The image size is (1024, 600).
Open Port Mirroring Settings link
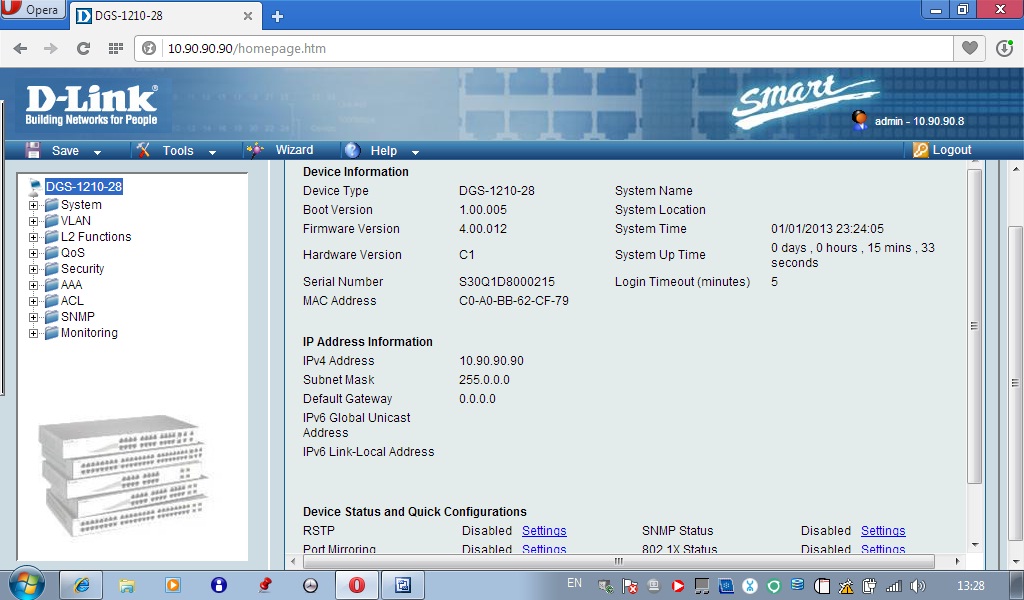(544, 549)
